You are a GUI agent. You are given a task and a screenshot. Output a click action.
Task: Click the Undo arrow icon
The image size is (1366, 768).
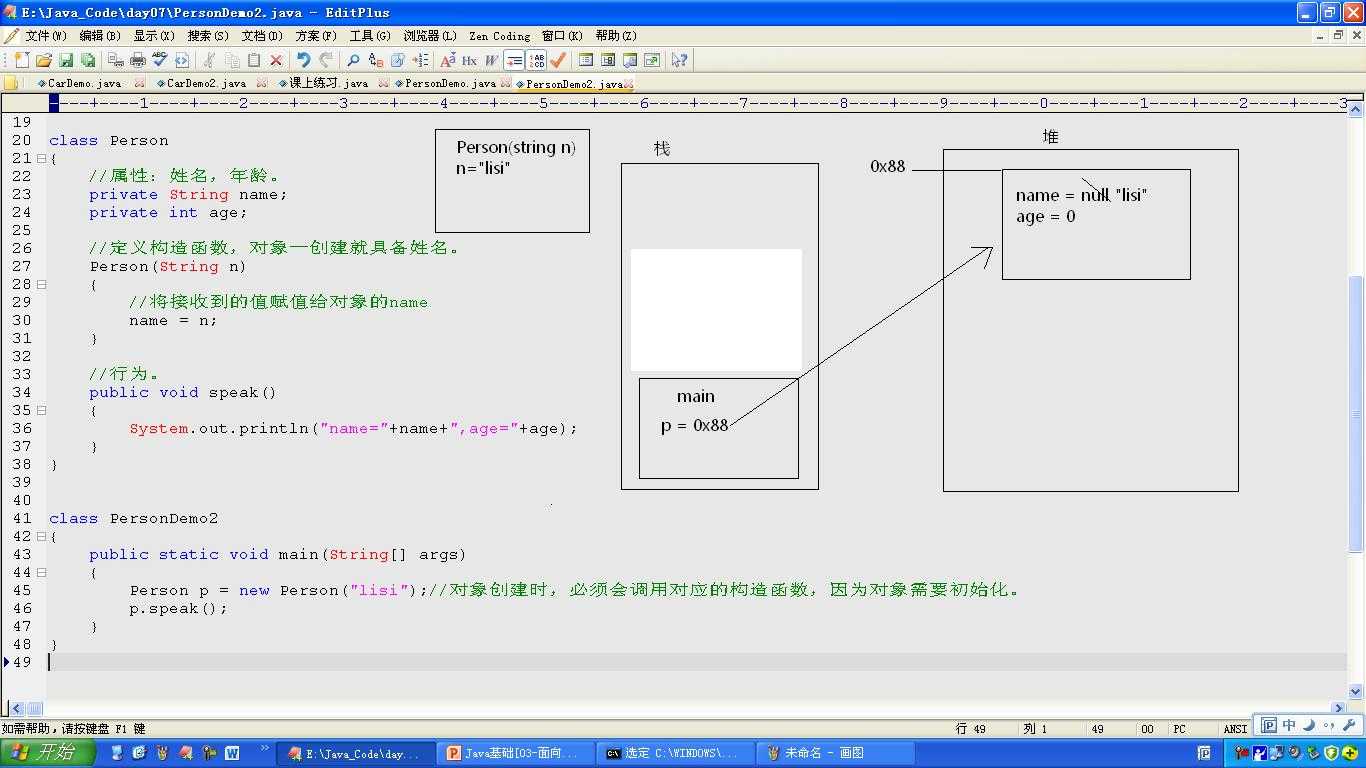pyautogui.click(x=304, y=60)
